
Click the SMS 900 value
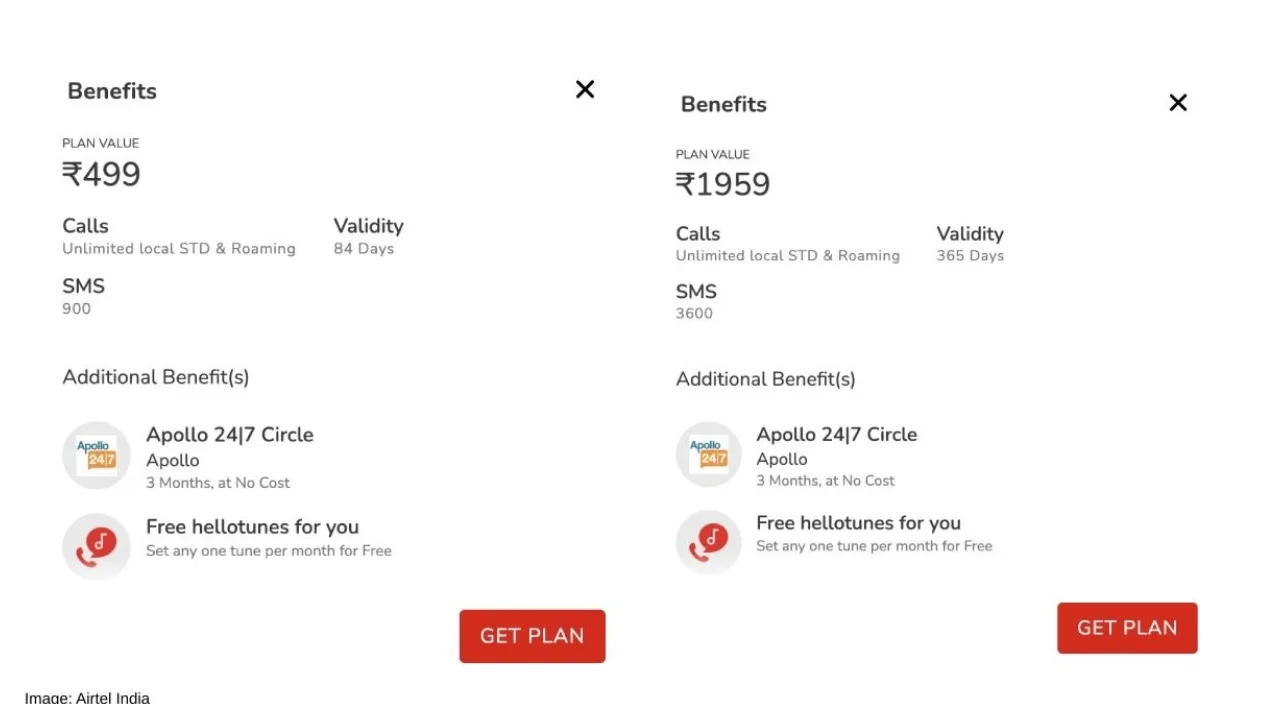[77, 309]
